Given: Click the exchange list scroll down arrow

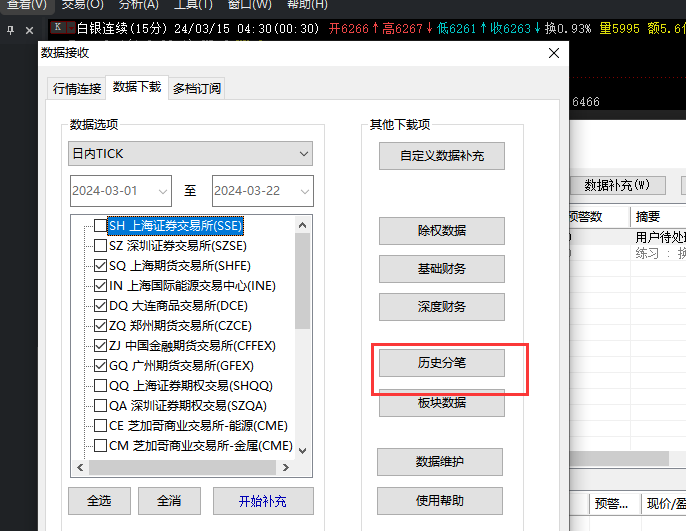Looking at the screenshot, I should pyautogui.click(x=303, y=451).
